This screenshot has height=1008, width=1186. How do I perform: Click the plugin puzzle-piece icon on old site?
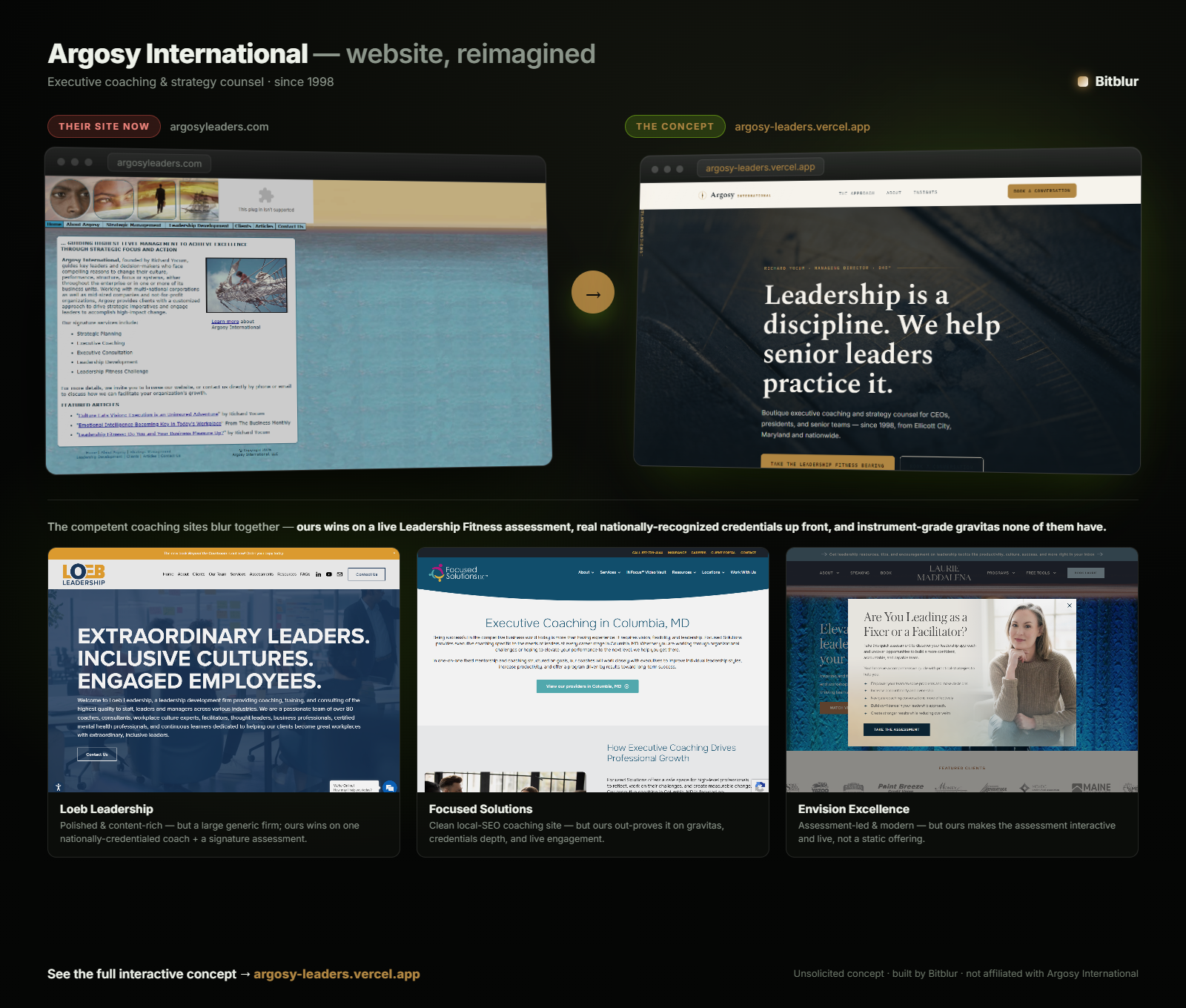tap(265, 195)
